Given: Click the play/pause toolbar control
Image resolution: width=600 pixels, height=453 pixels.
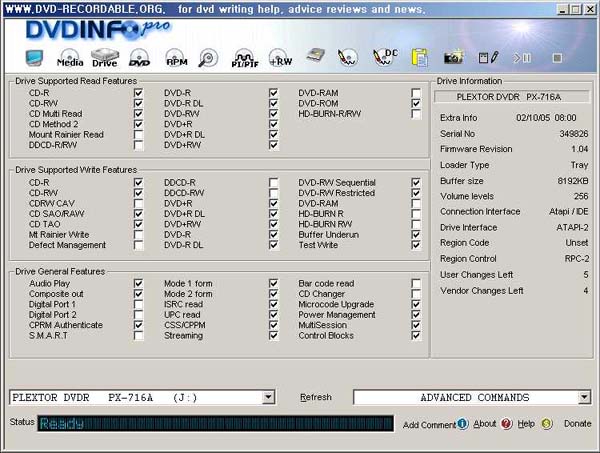Looking at the screenshot, I should point(522,58).
